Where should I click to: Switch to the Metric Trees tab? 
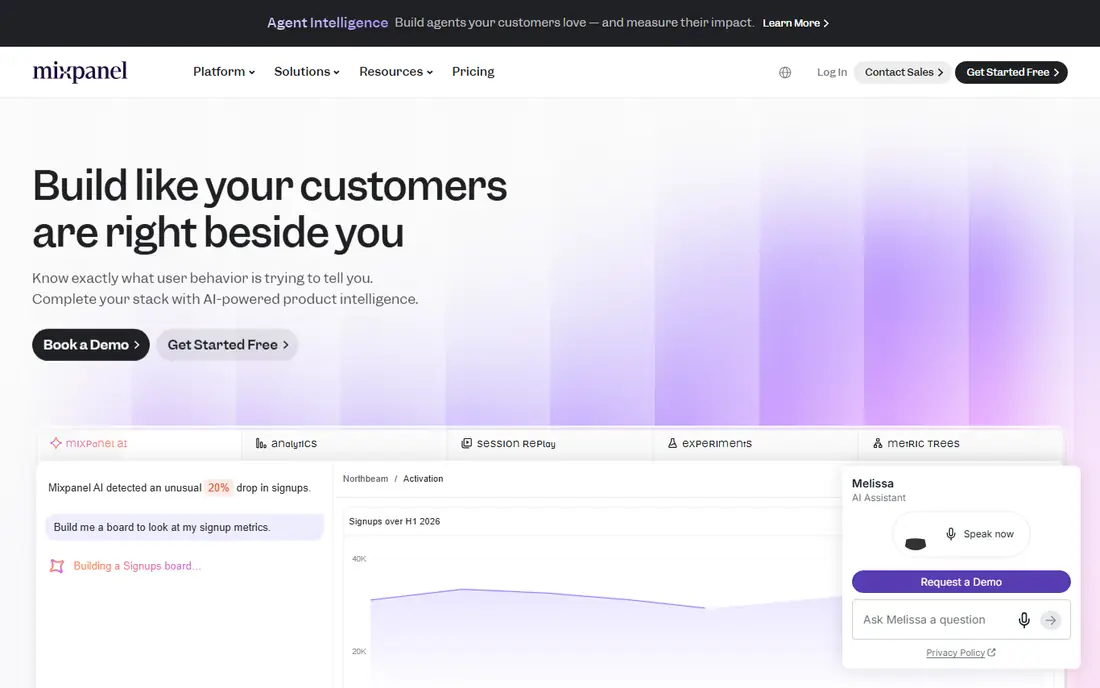coord(960,443)
